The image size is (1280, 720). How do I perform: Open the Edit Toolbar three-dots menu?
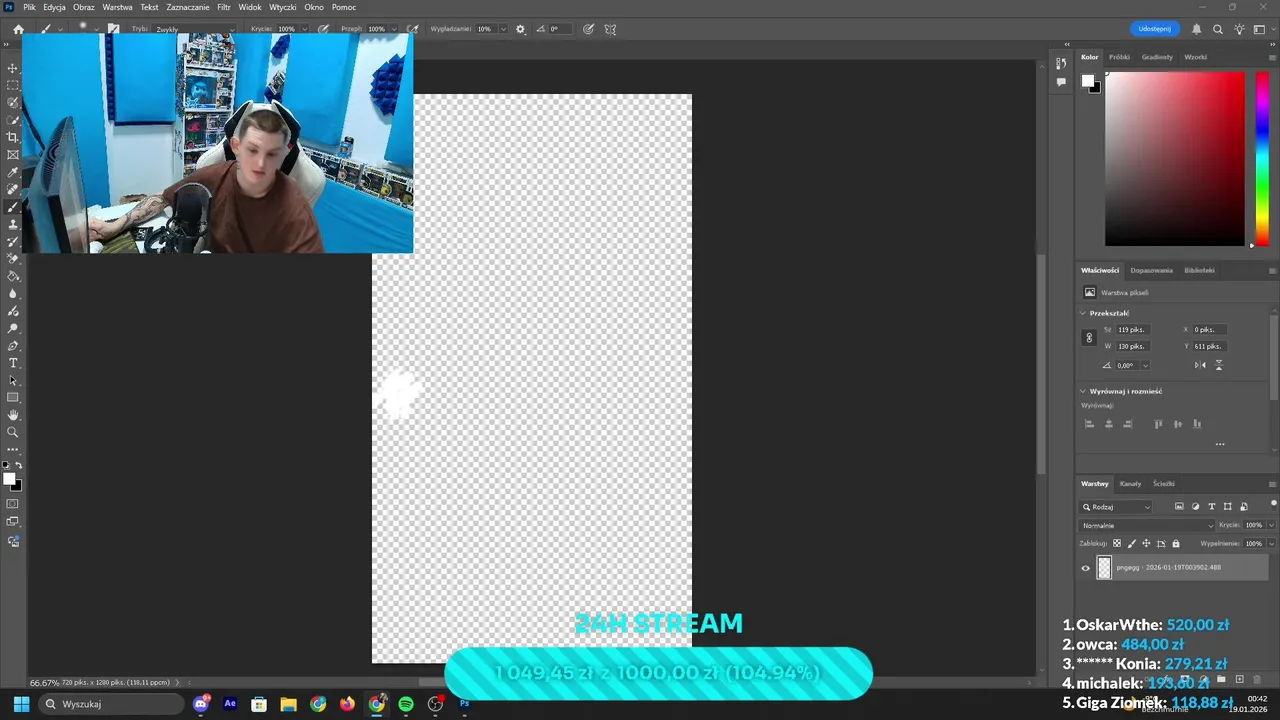(x=13, y=449)
